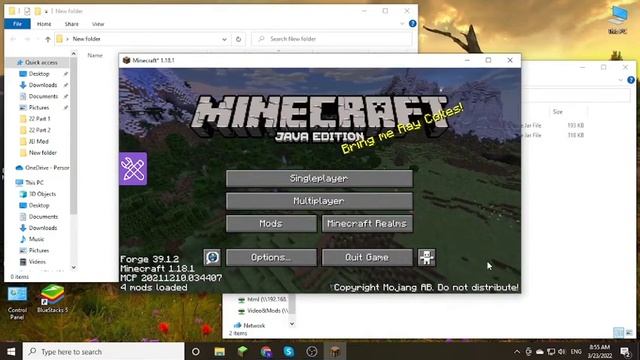The image size is (640, 360).
Task: Click the Minecraft window title icon
Action: pos(127,60)
